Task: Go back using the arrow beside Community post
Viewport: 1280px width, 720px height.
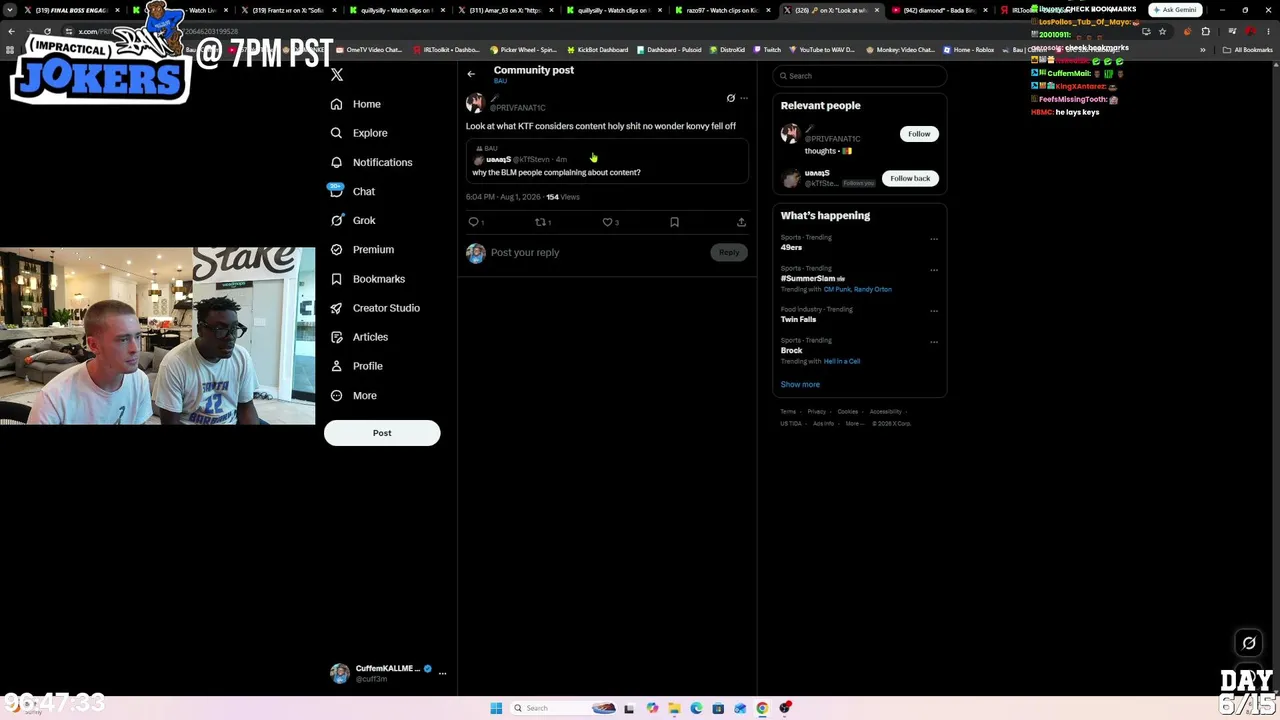Action: coord(471,74)
